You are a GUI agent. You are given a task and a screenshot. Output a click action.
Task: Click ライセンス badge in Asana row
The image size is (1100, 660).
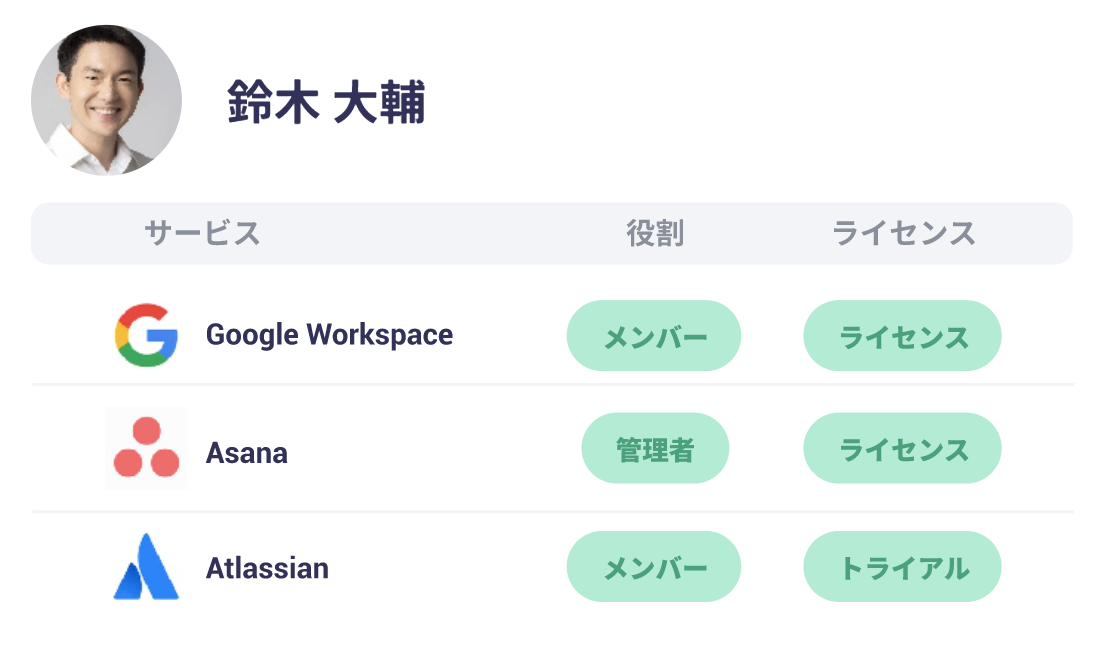tap(902, 448)
